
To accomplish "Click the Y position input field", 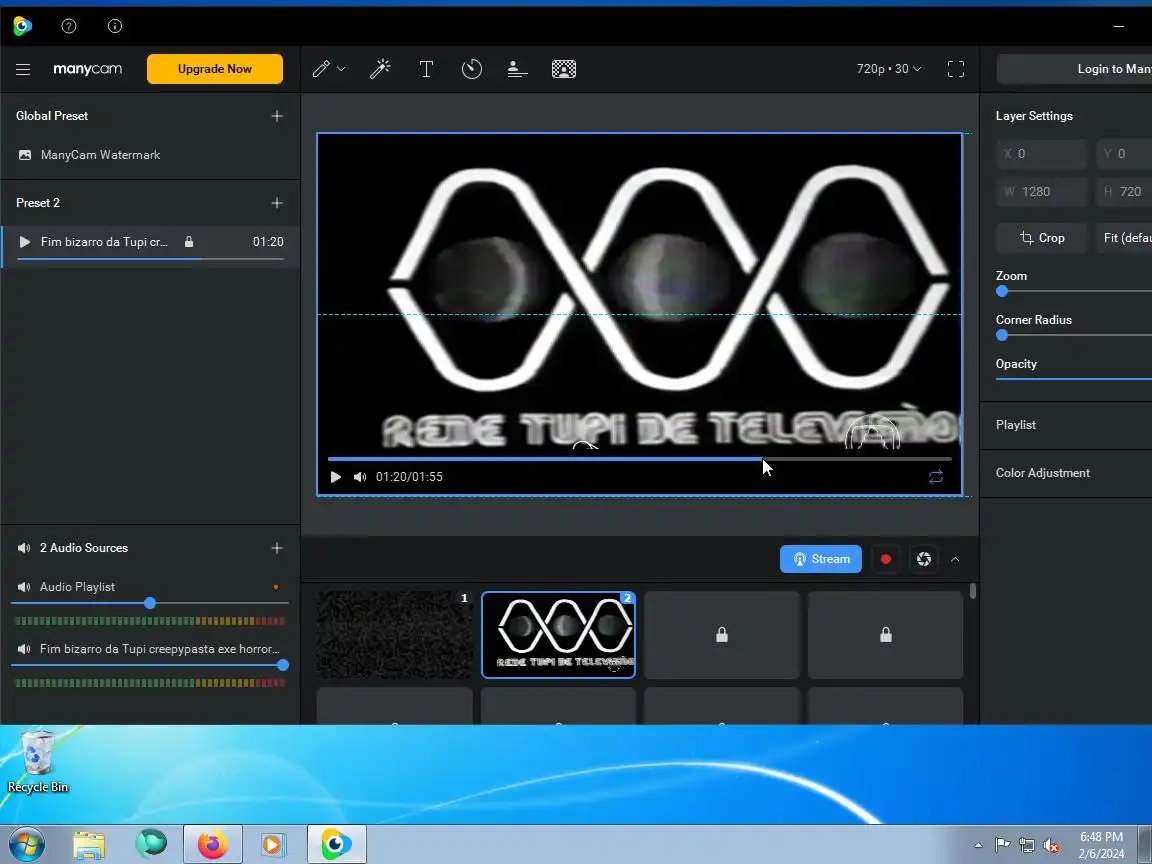I will pyautogui.click(x=1124, y=154).
